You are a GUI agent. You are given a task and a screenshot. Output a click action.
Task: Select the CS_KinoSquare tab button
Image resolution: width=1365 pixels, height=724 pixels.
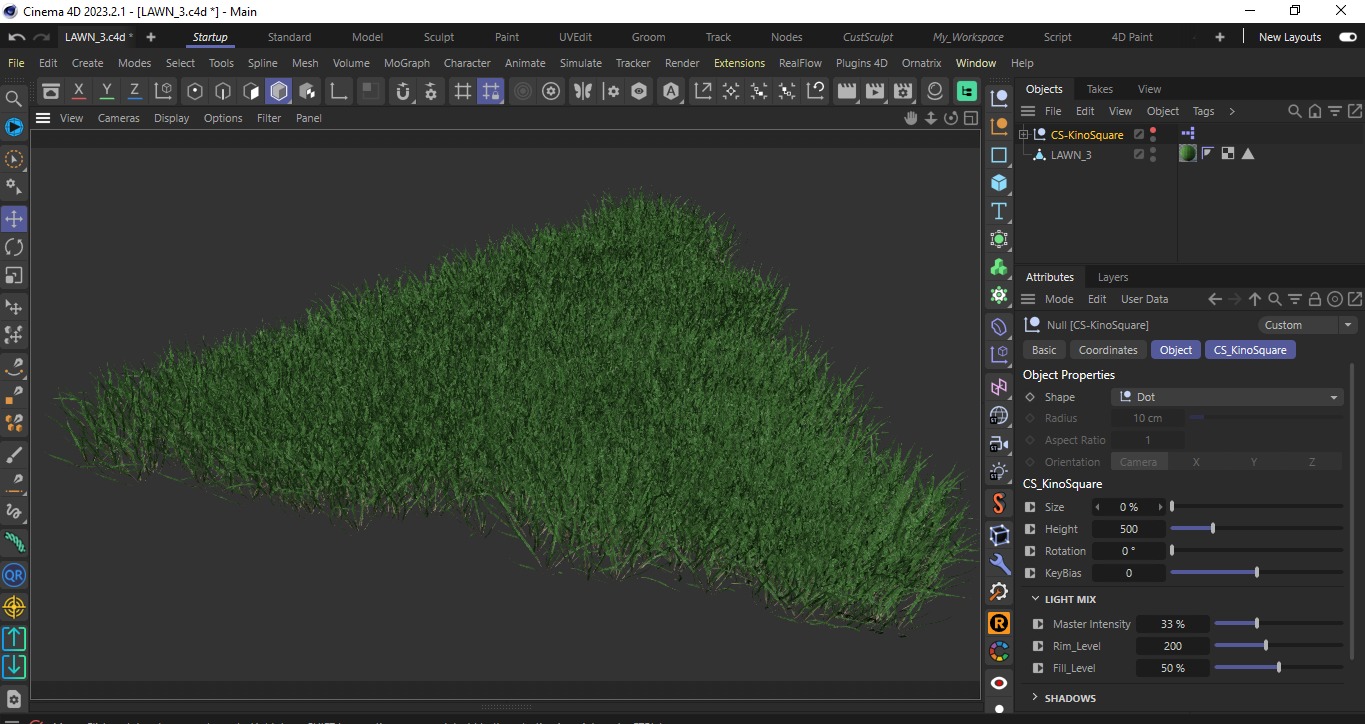click(x=1251, y=350)
